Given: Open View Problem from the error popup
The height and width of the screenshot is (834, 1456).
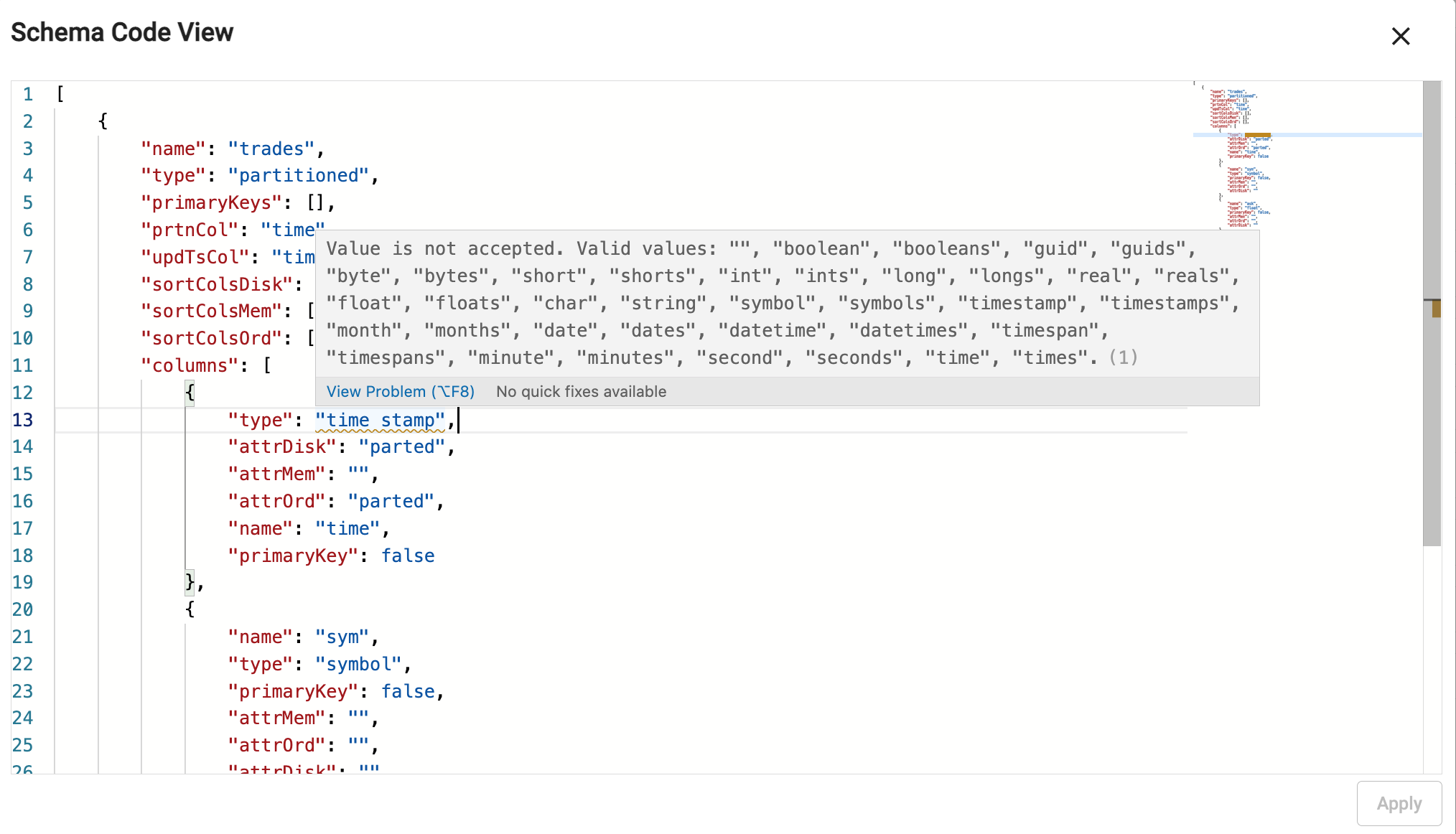Looking at the screenshot, I should (399, 391).
